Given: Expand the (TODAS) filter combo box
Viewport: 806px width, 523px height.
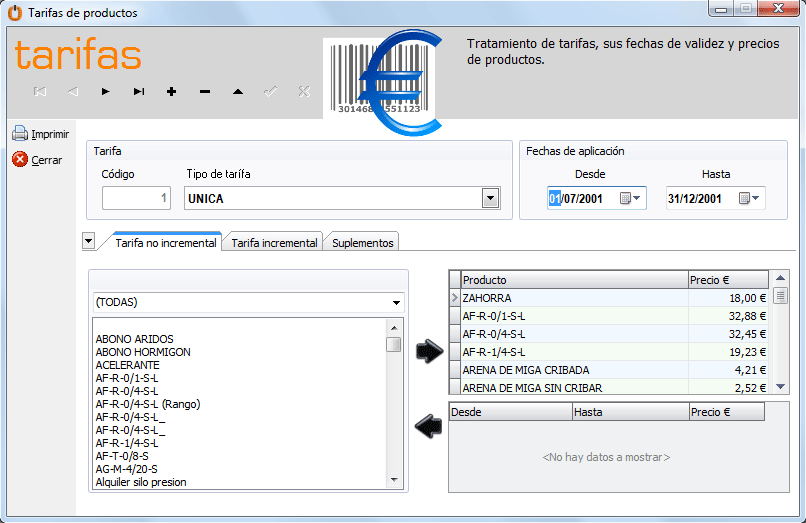Looking at the screenshot, I should 397,302.
